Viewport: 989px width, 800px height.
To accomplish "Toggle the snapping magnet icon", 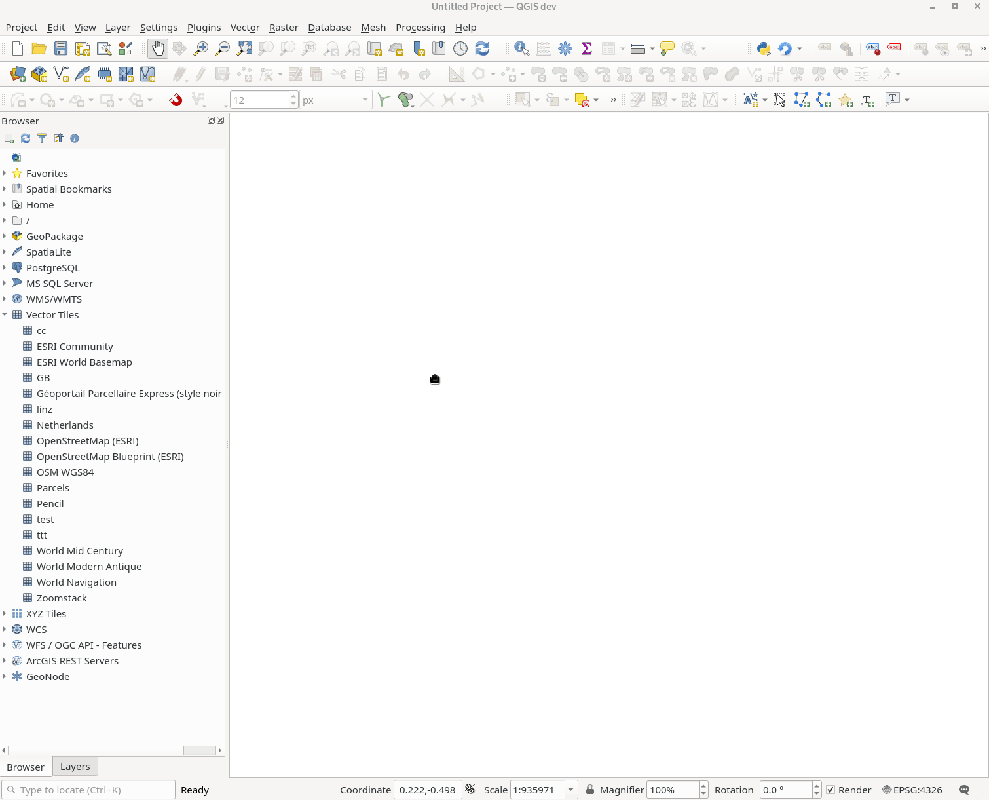I will (176, 100).
